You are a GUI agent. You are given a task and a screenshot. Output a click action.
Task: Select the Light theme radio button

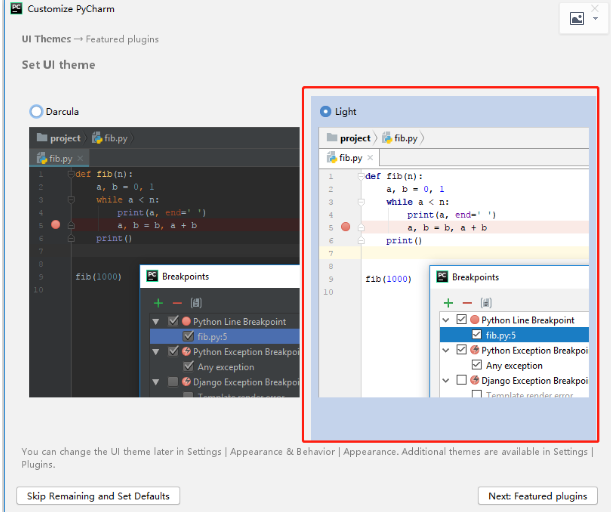coord(325,111)
